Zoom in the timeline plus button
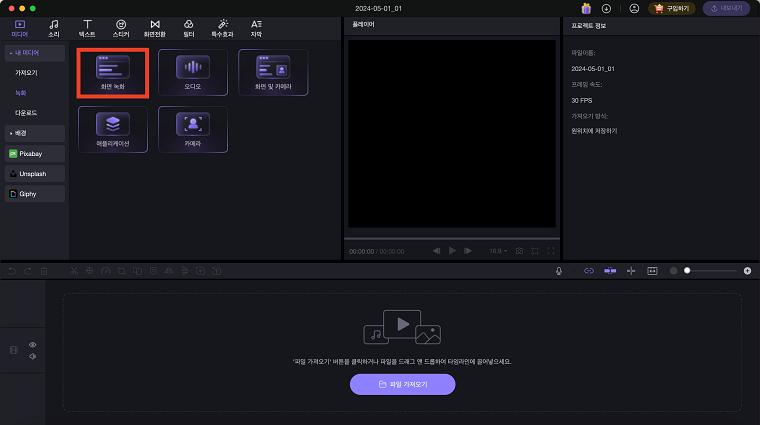The image size is (760, 425). 747,271
